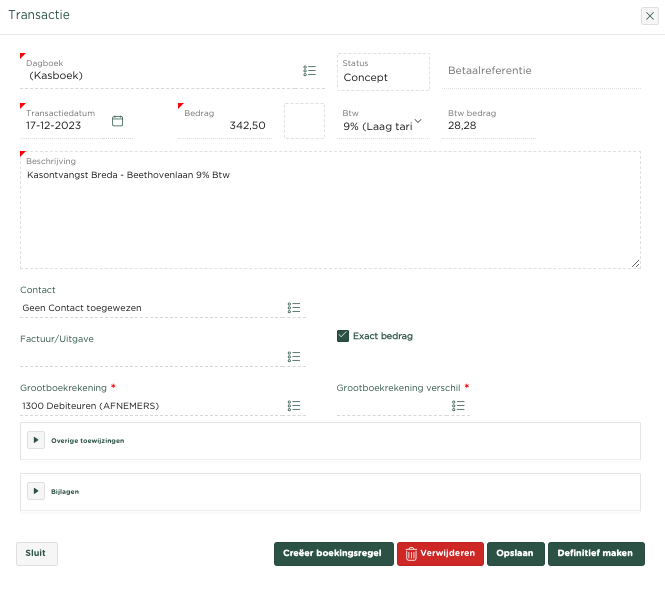
Task: Open the Grootboekrekening verschil list icon
Action: [458, 406]
